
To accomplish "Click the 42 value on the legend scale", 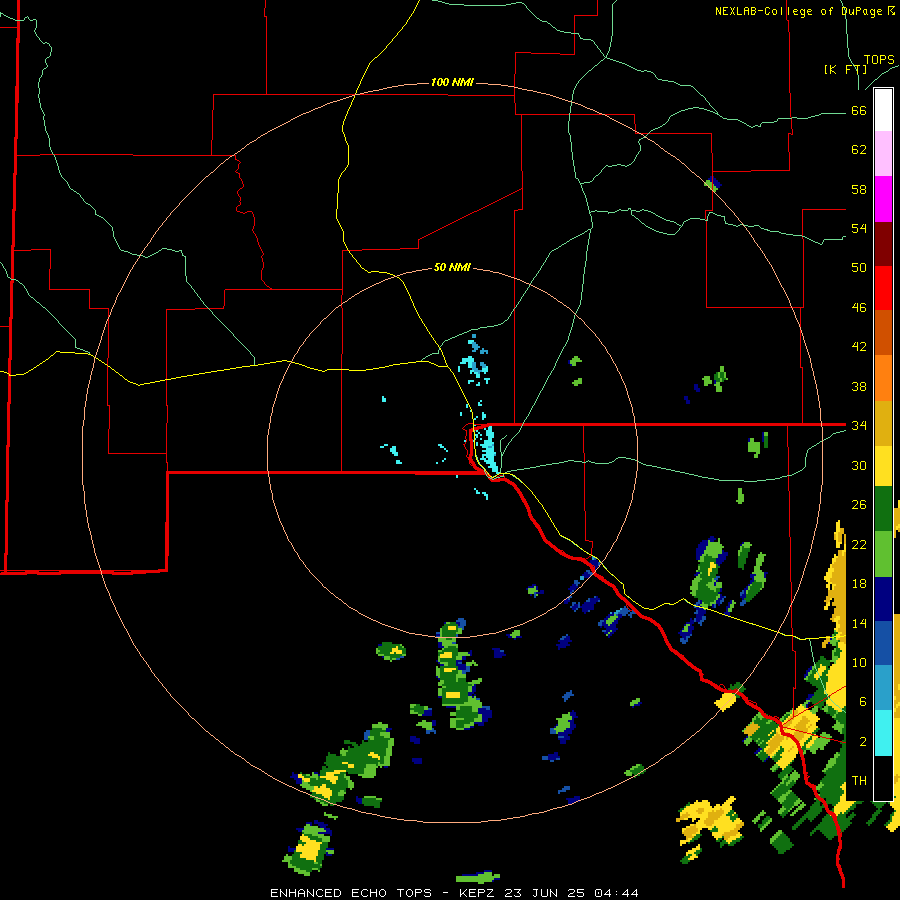I will pos(859,347).
